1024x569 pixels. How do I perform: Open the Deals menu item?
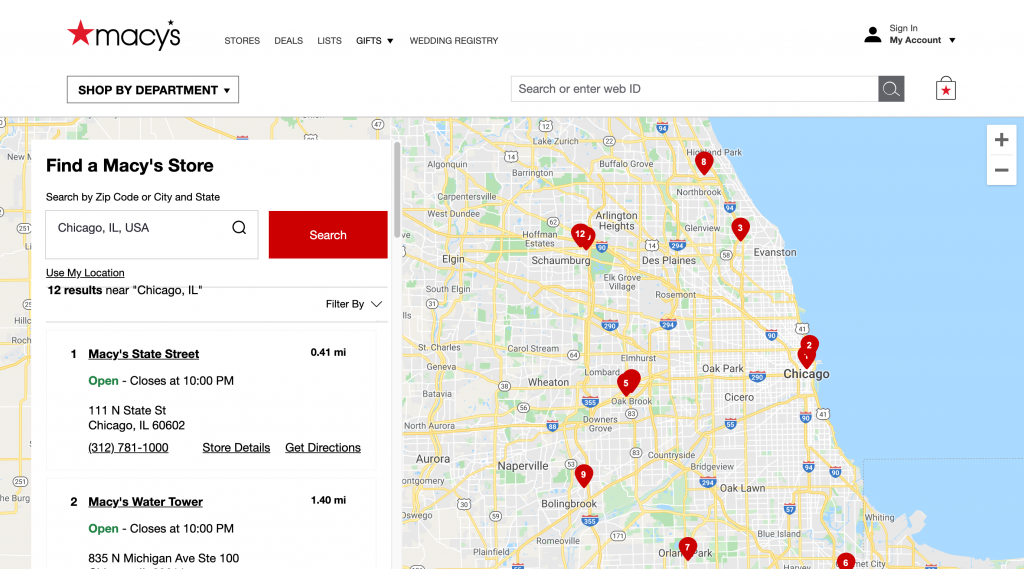pos(289,41)
